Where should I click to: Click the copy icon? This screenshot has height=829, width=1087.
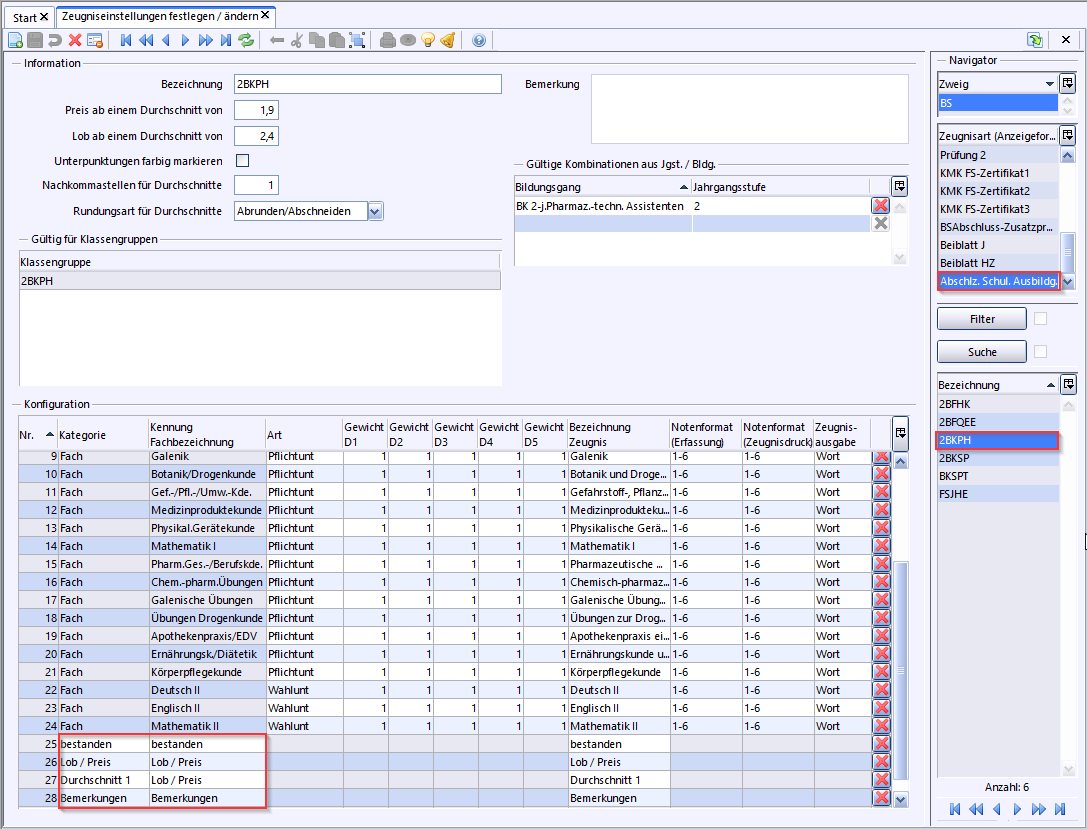click(317, 40)
